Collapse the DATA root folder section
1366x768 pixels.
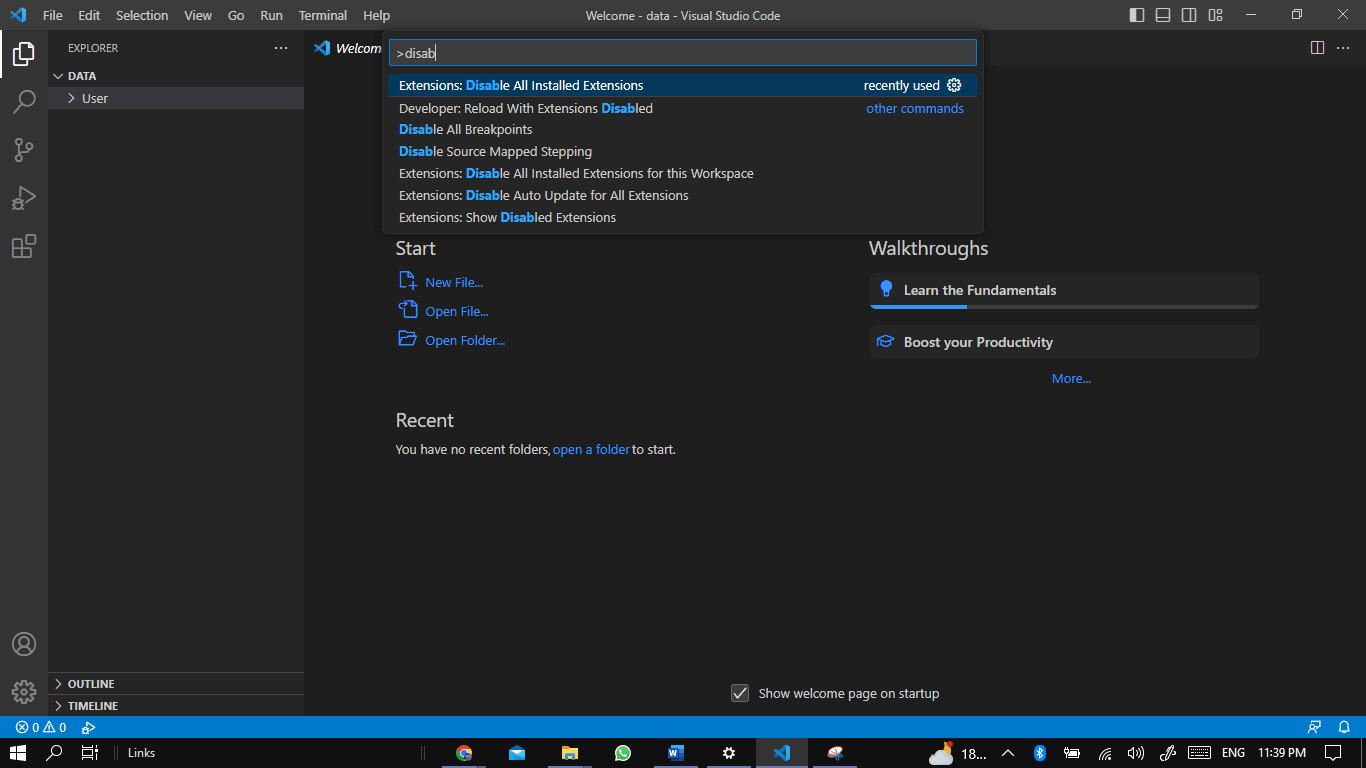176,76
